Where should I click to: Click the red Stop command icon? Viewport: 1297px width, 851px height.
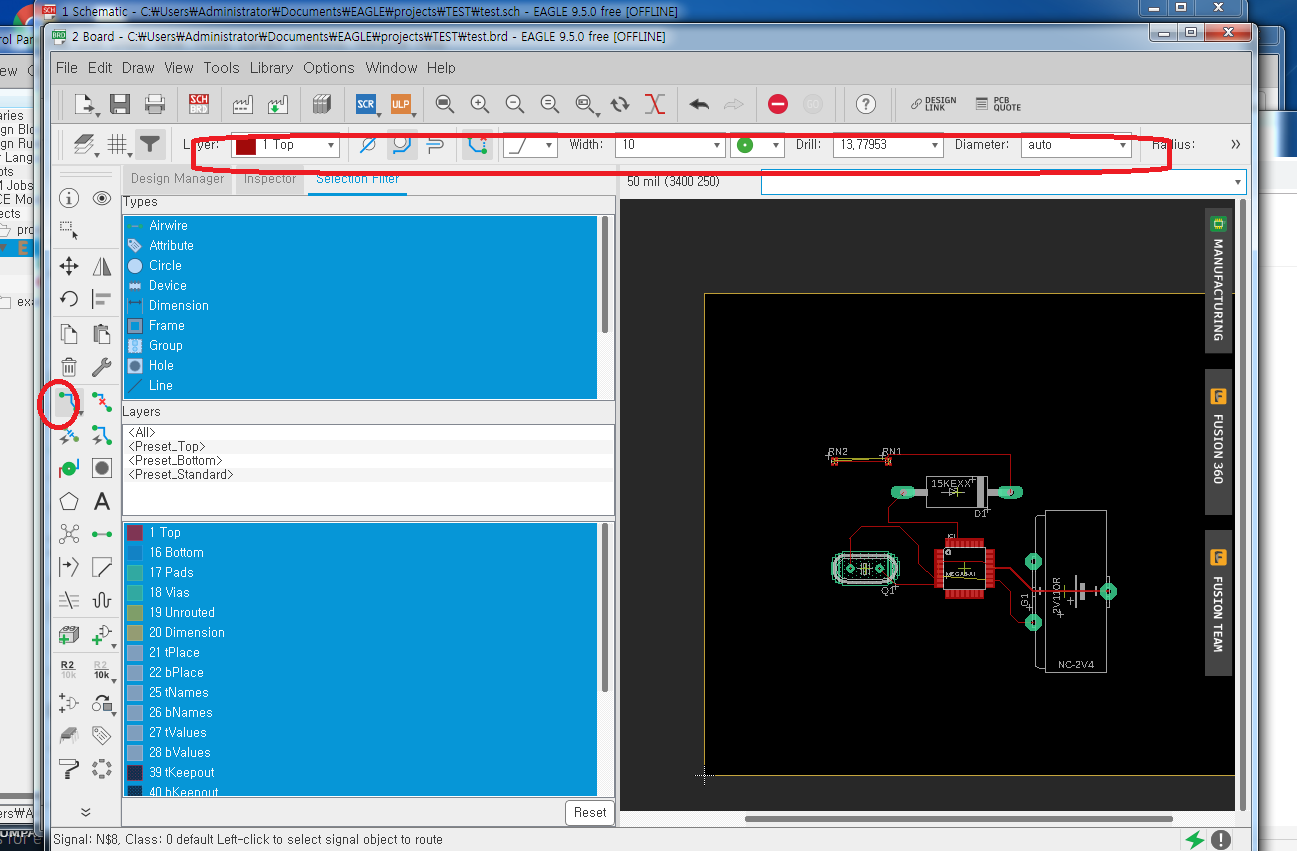click(778, 104)
